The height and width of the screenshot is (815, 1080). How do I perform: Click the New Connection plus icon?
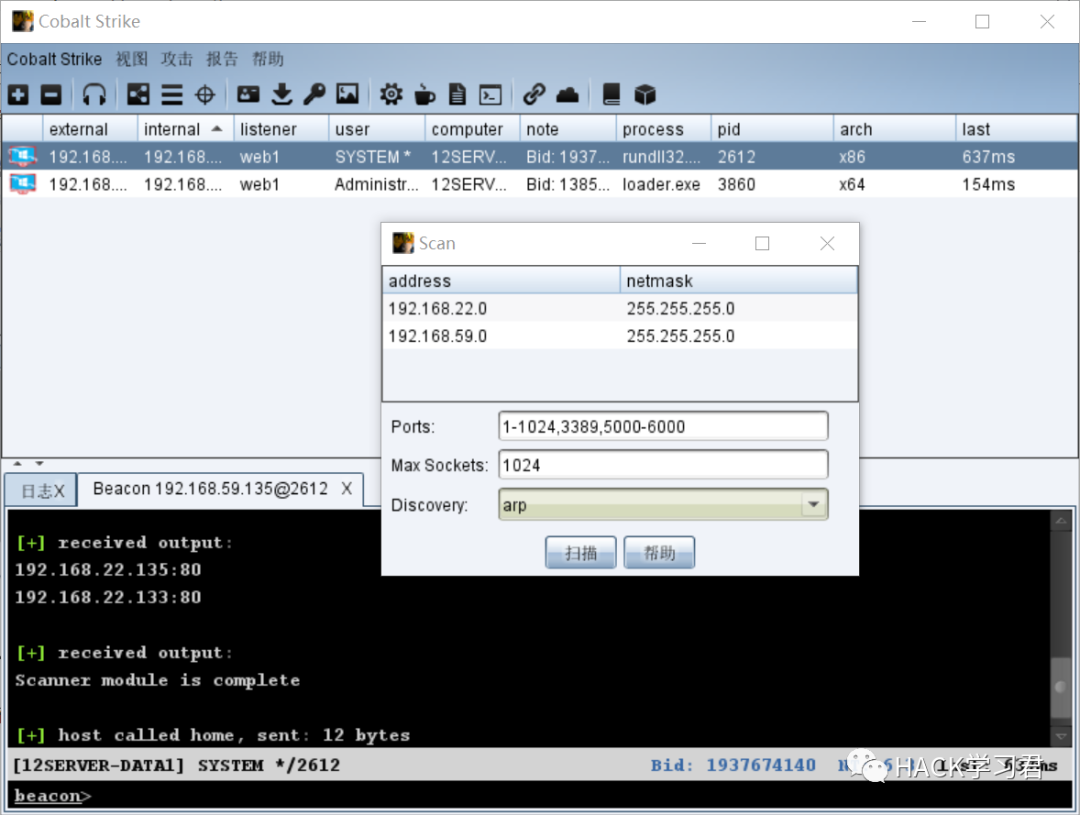point(19,94)
